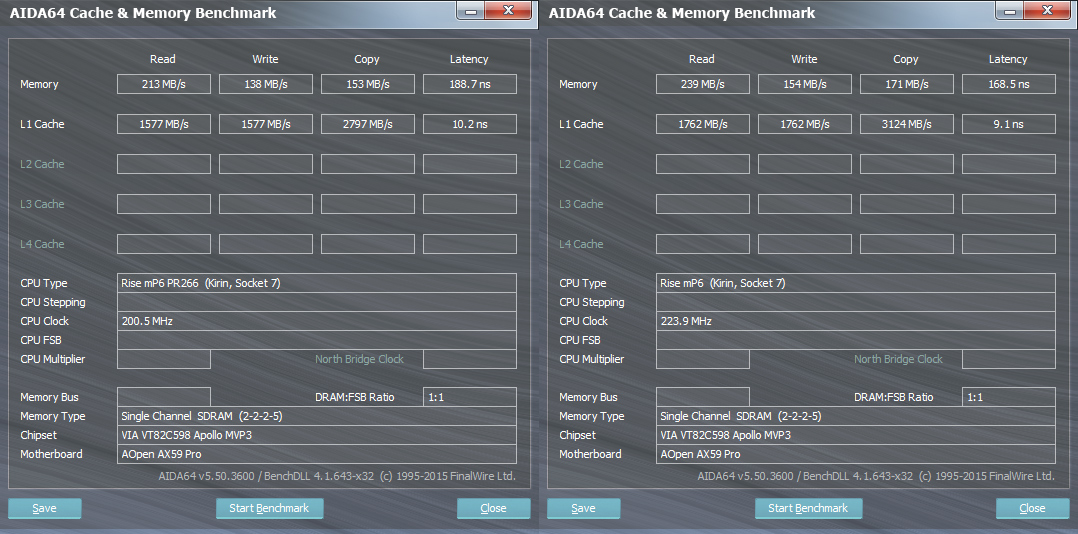Click the L1 Cache Copy value 3124 MB/s
The height and width of the screenshot is (534, 1078).
pyautogui.click(x=906, y=124)
